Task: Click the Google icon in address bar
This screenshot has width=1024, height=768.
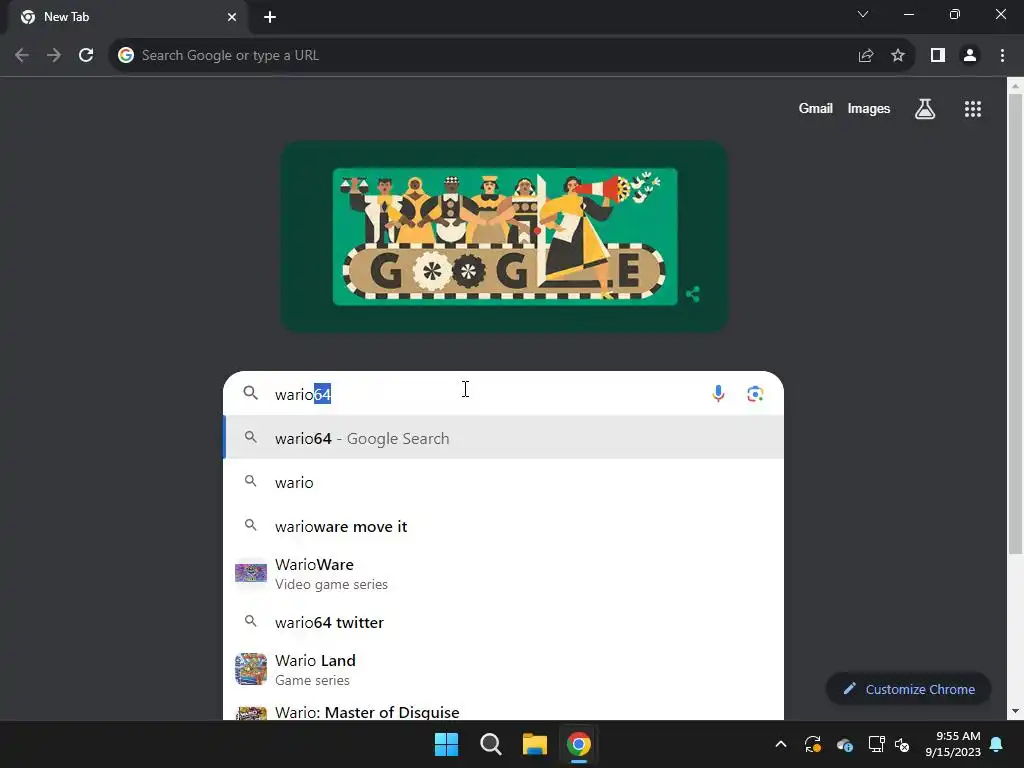Action: (x=126, y=56)
